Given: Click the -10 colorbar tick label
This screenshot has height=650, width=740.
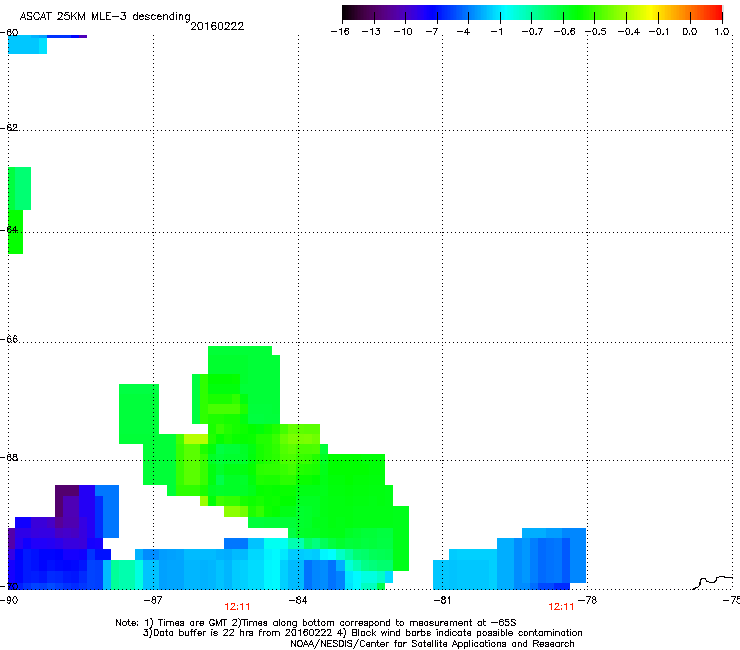Looking at the screenshot, I should (x=403, y=32).
